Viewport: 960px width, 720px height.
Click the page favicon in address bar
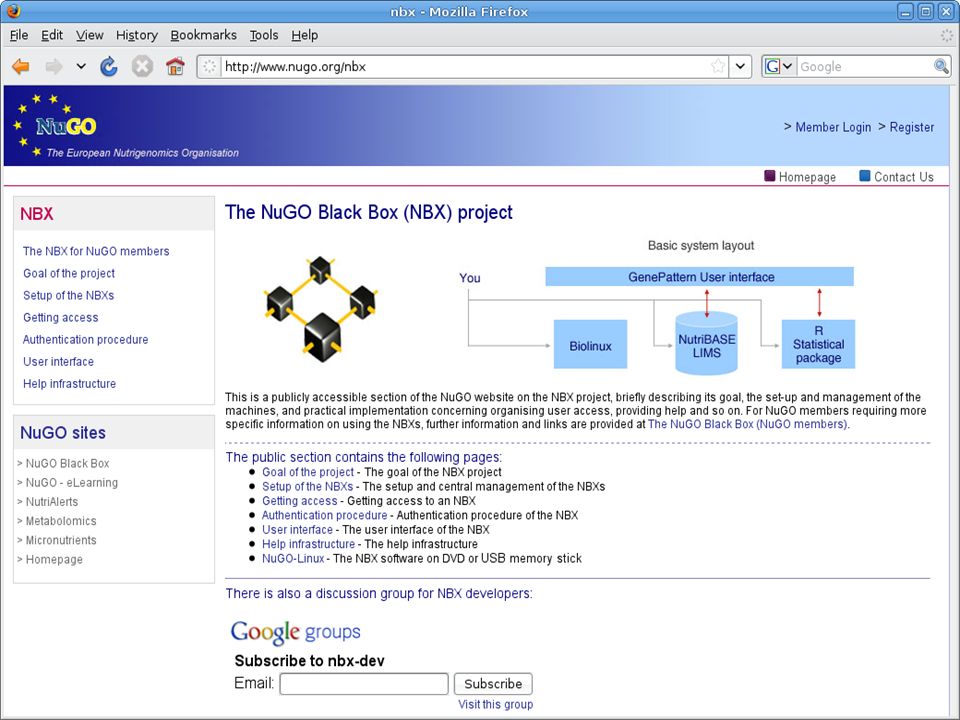(209, 66)
